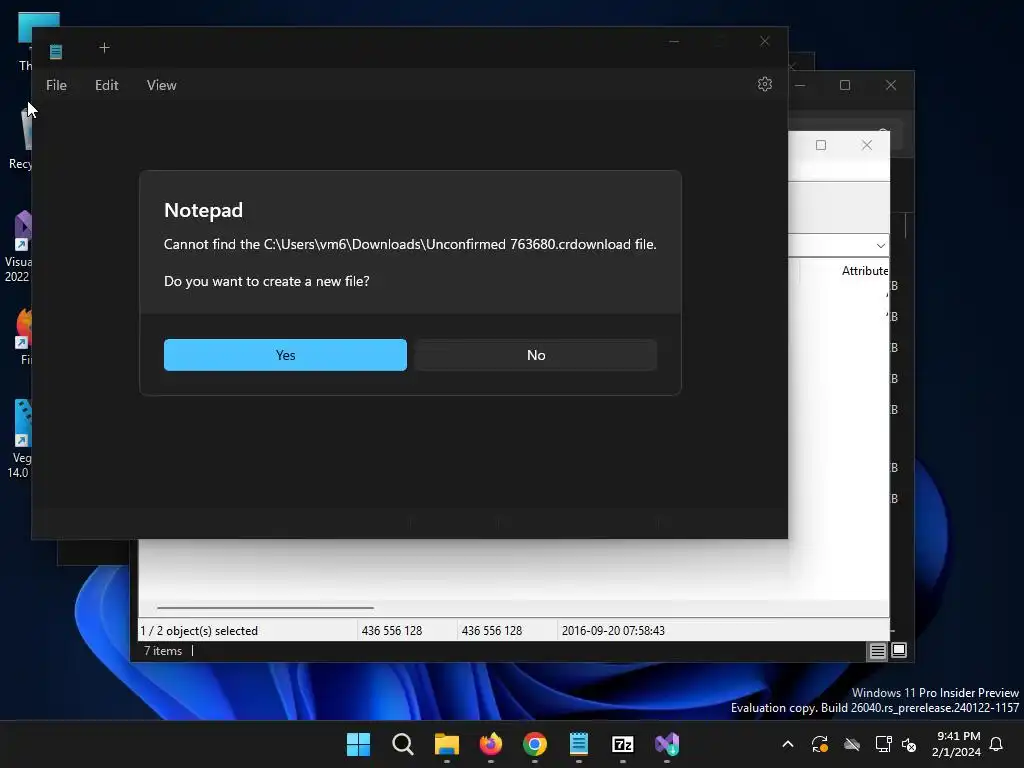The height and width of the screenshot is (768, 1024).
Task: Switch to Notepad taskbar icon
Action: pos(579,744)
